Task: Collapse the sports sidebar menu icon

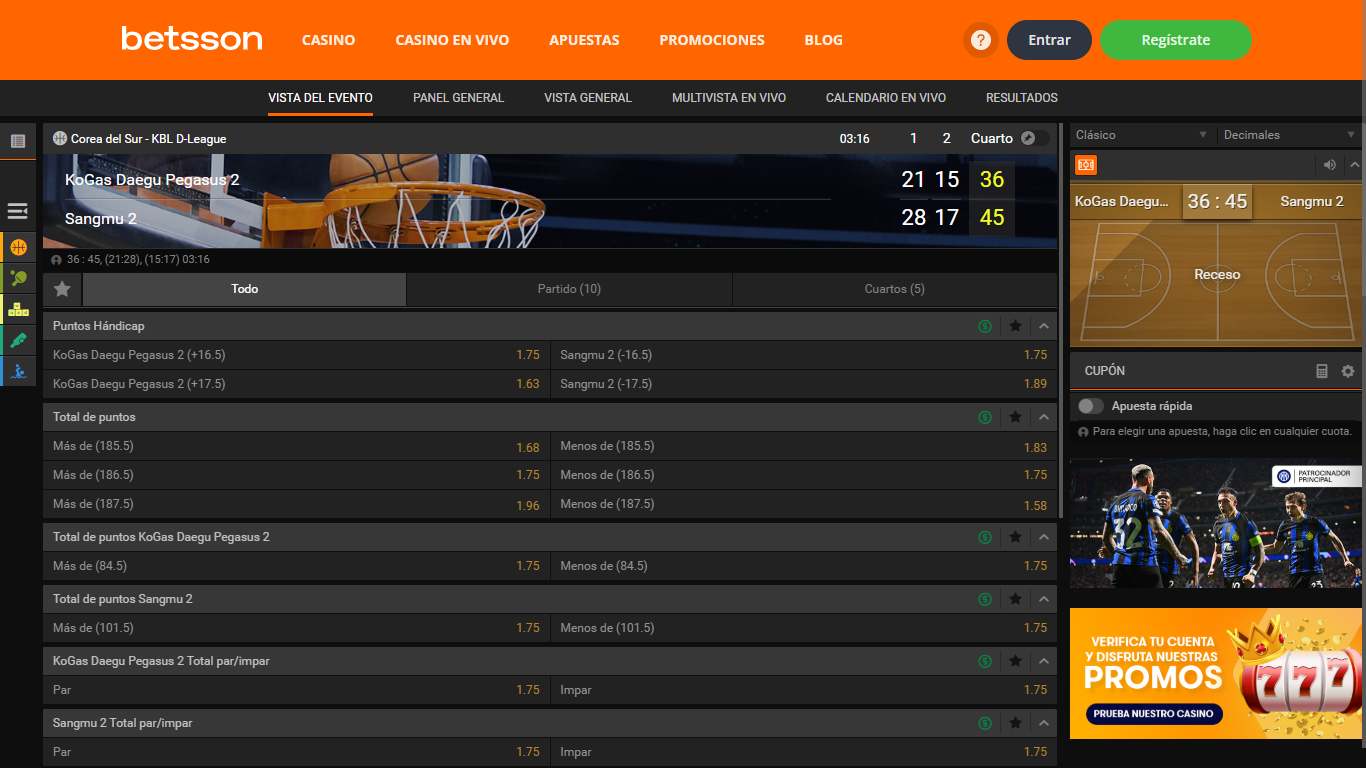Action: click(17, 211)
